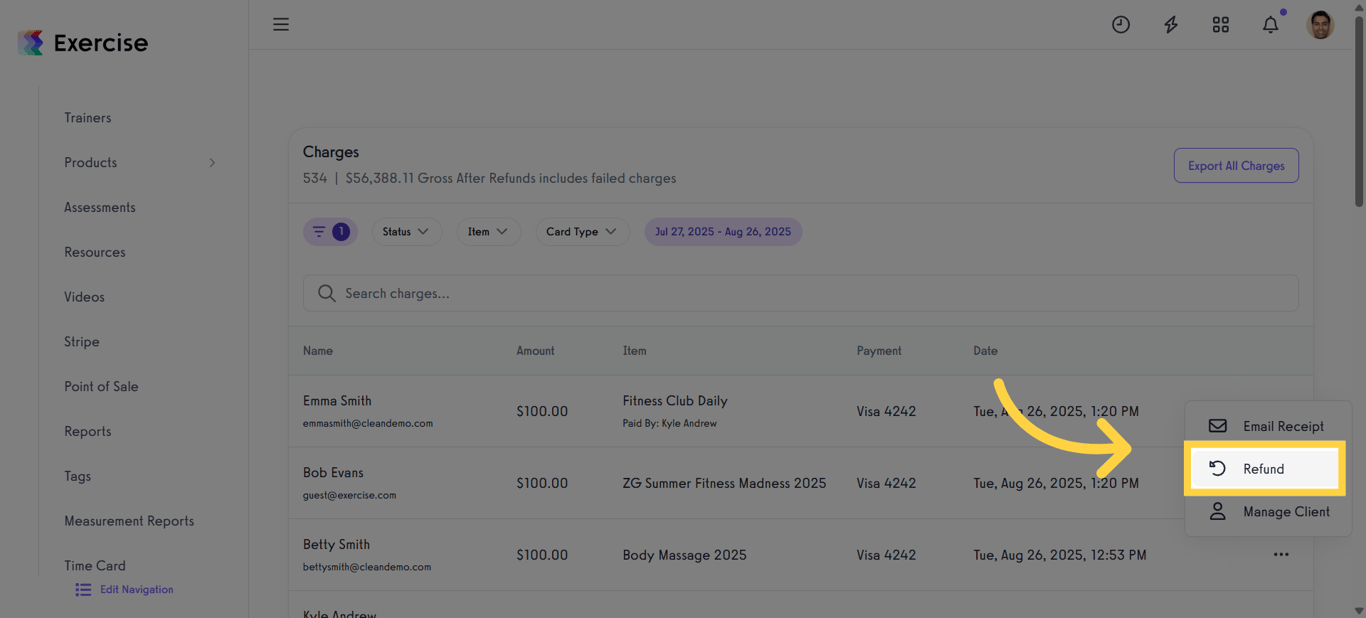Choose Email Receipt in context menu
Image resolution: width=1366 pixels, height=618 pixels.
pos(1282,426)
